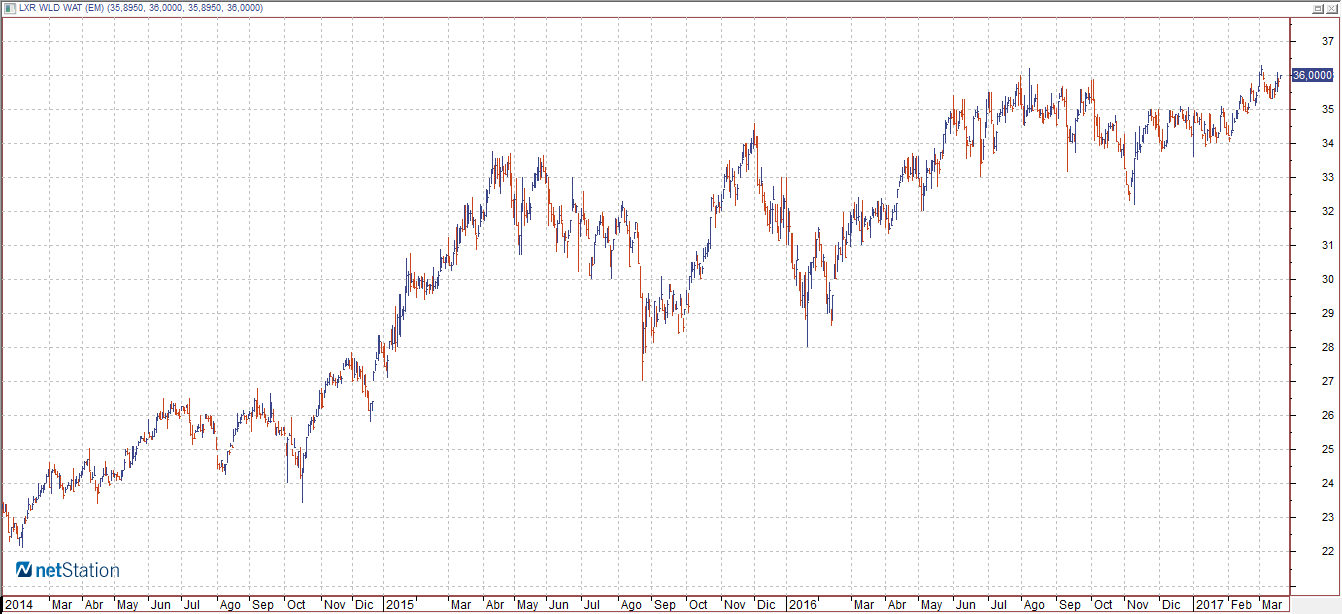1342x614 pixels.
Task: Click the chart window icon in title bar
Action: click(x=9, y=7)
